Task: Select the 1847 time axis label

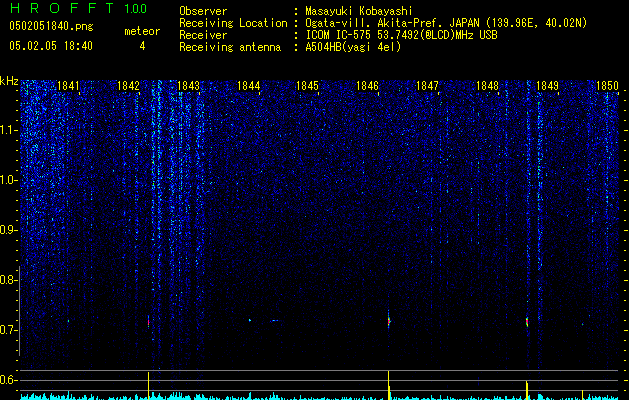Action: (427, 86)
